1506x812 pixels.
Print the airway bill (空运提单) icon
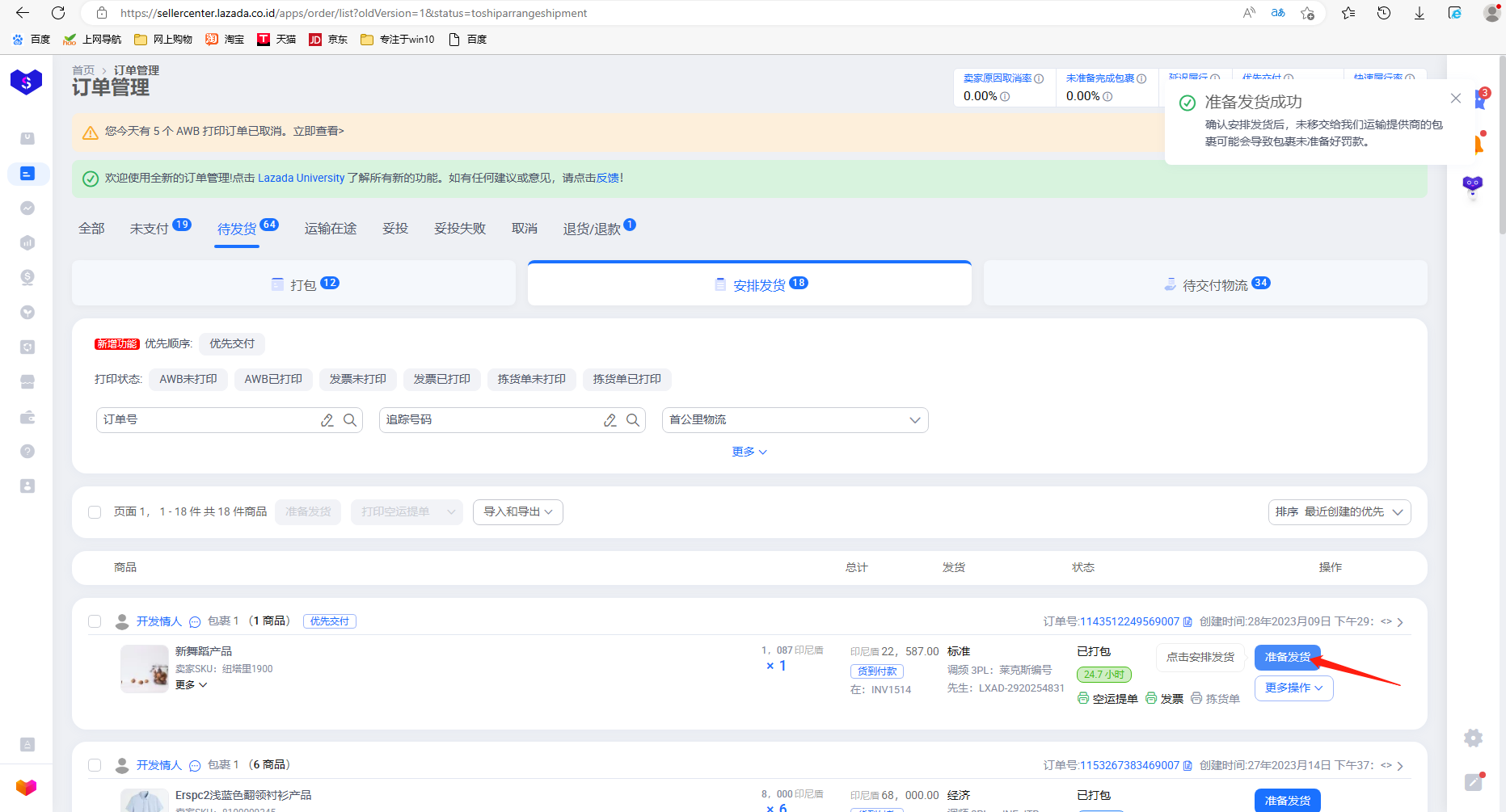1083,698
